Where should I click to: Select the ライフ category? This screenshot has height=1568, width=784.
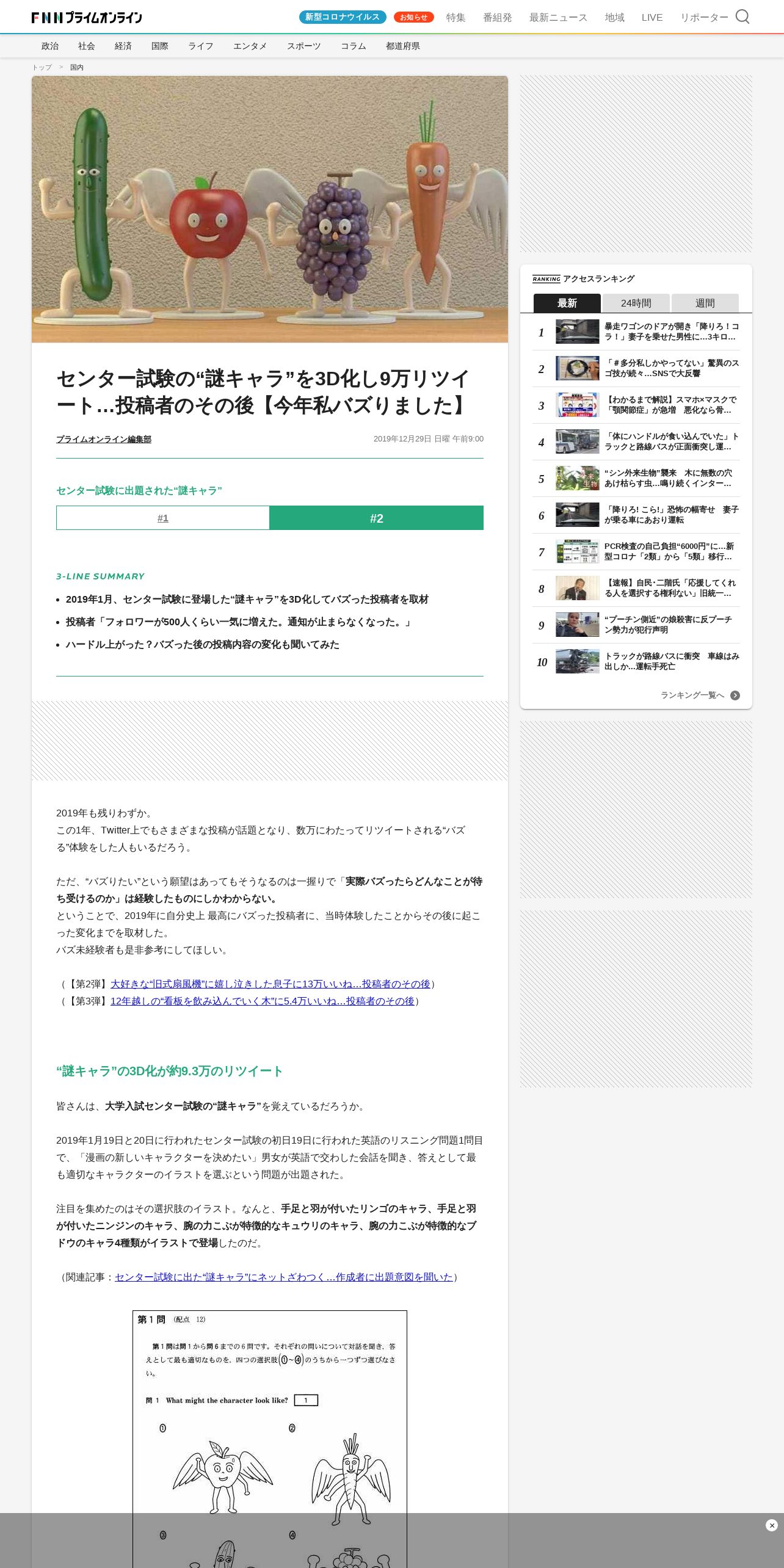click(201, 46)
